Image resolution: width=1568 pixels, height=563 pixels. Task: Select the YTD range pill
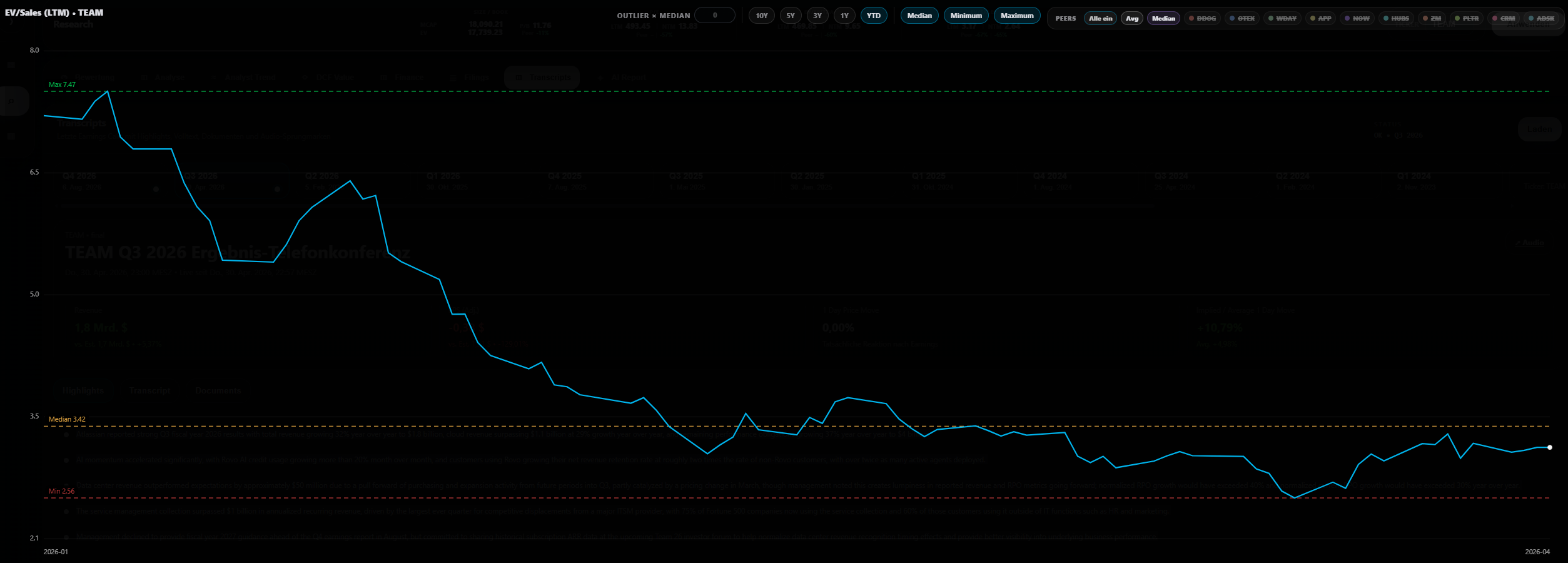[874, 16]
